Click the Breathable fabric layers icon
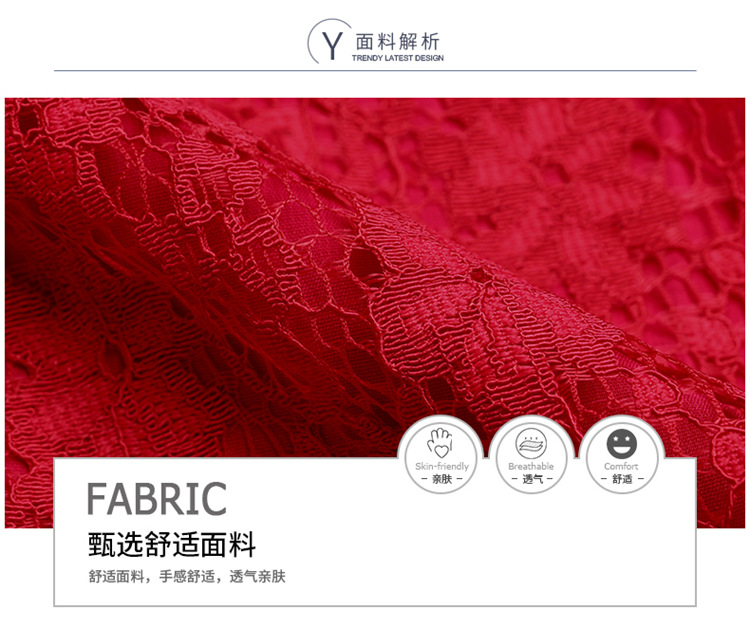This screenshot has width=750, height=628. click(531, 443)
